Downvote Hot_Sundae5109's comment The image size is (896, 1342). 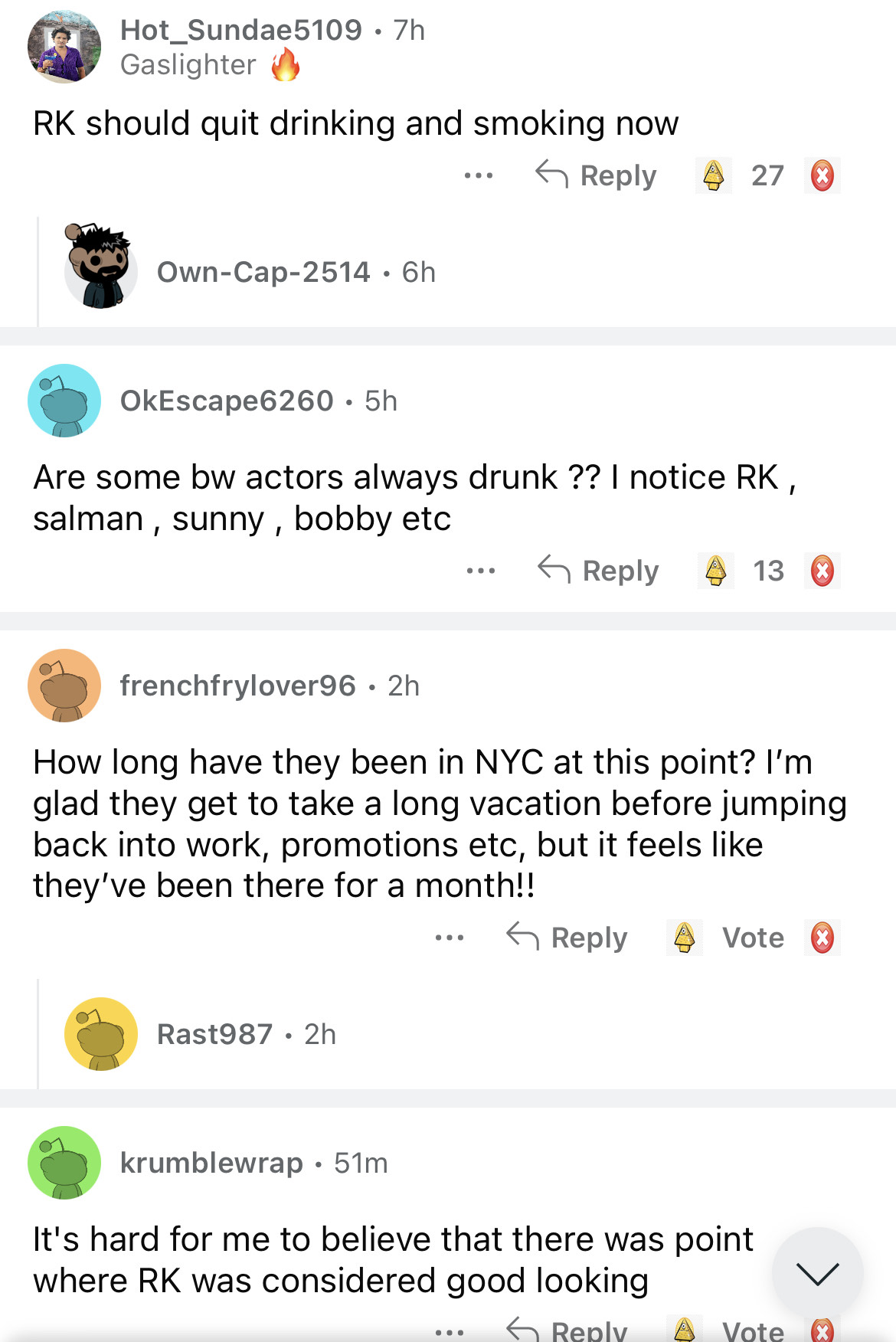[822, 175]
